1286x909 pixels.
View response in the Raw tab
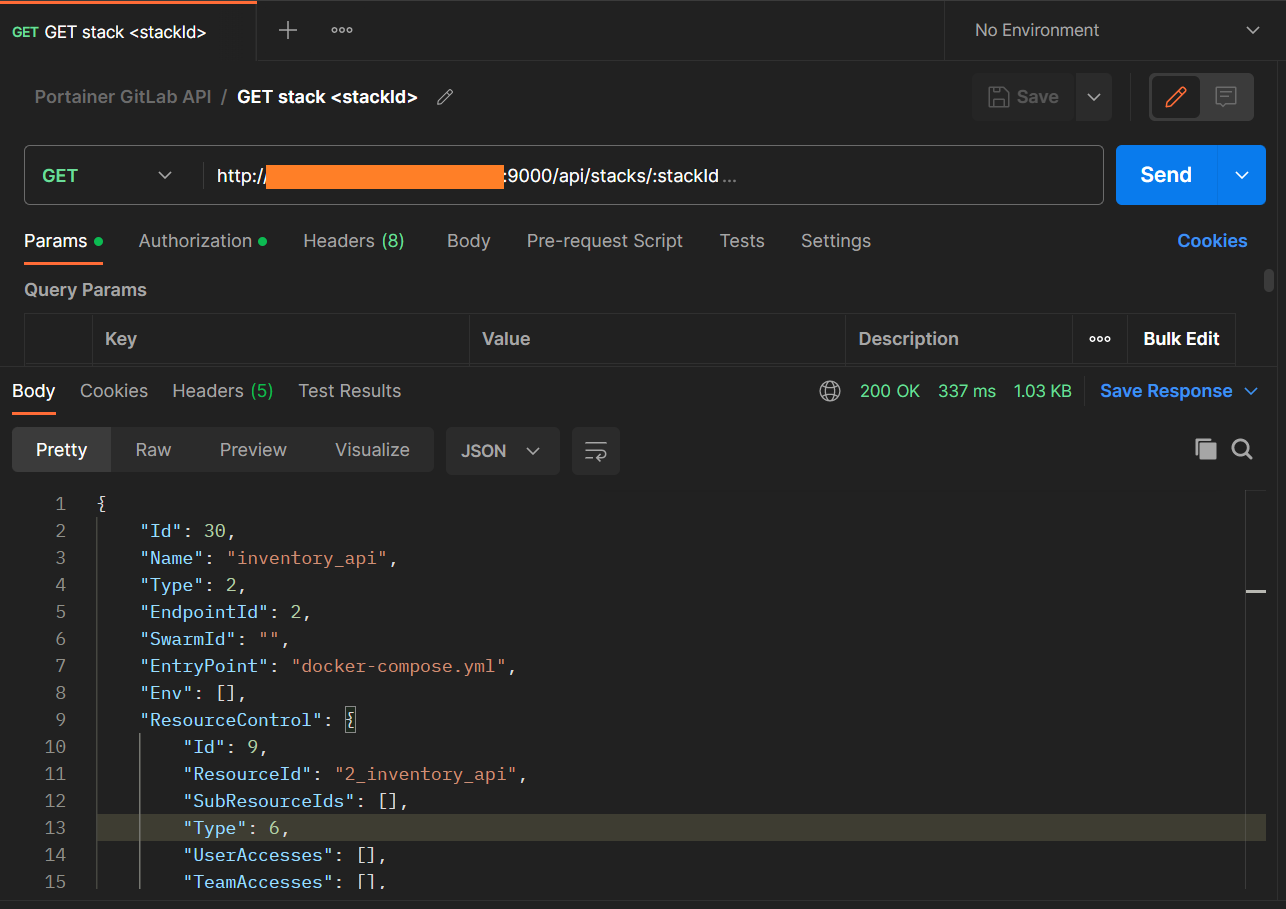(x=152, y=449)
